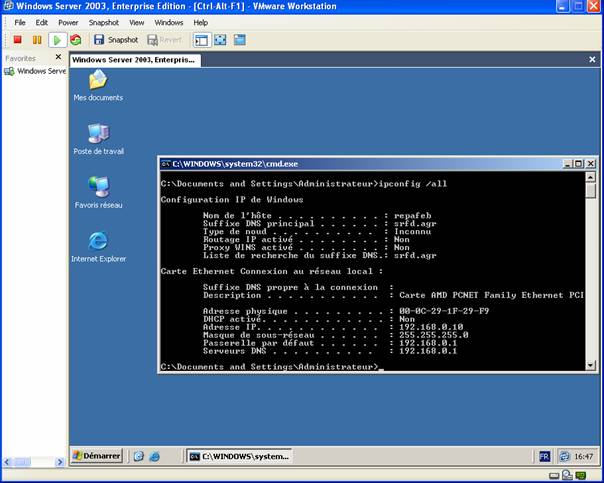Click Favorites panel scroll left arrow
Screen dimensions: 604x483
click(7, 462)
